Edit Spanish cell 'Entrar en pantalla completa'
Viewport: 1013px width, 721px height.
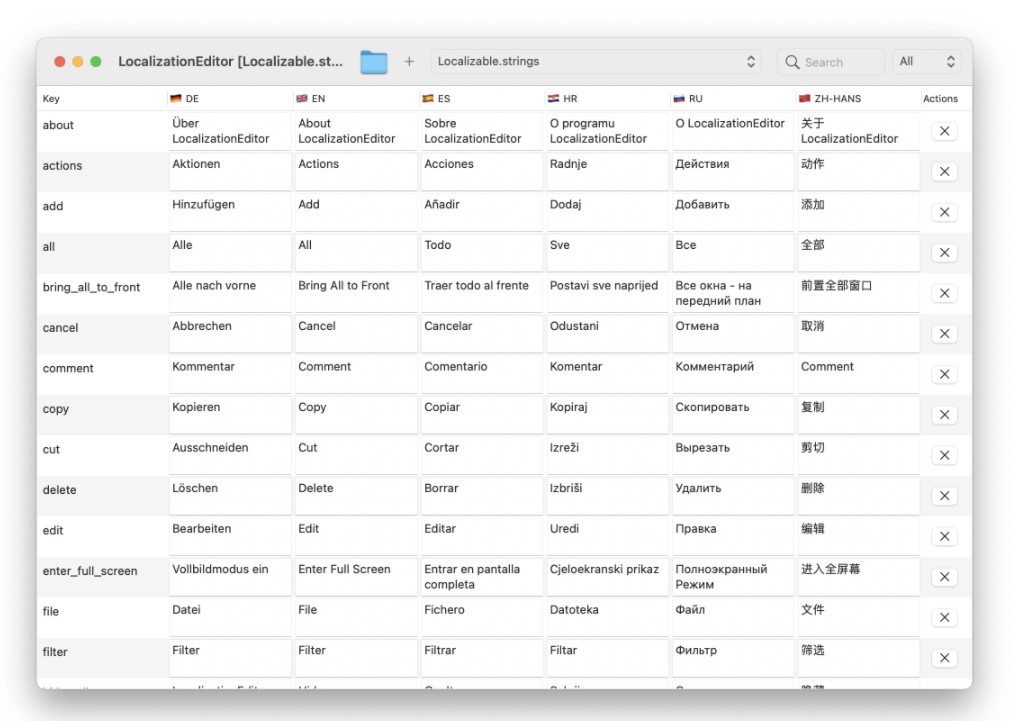482,578
